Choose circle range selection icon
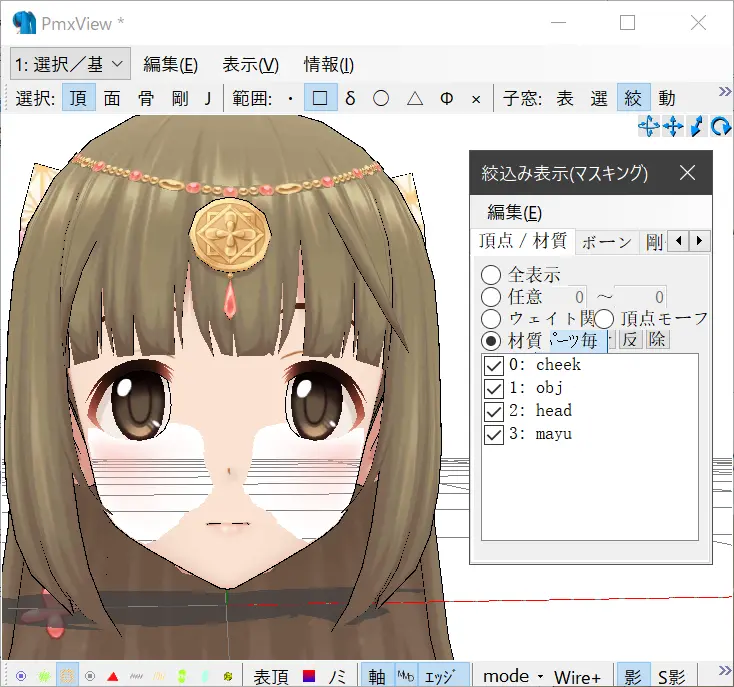 pos(381,98)
